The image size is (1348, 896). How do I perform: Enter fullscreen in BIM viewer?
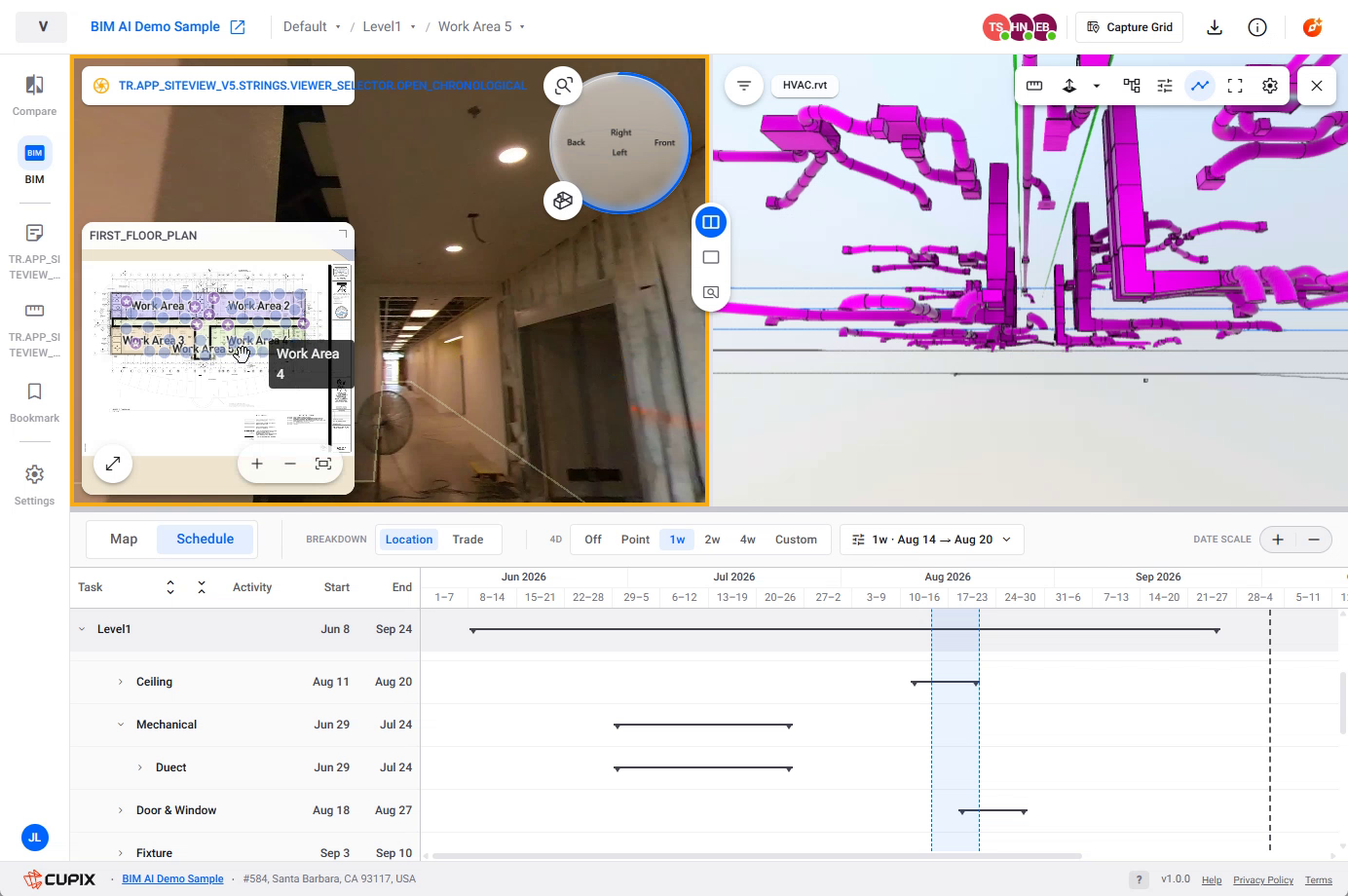coord(1235,86)
